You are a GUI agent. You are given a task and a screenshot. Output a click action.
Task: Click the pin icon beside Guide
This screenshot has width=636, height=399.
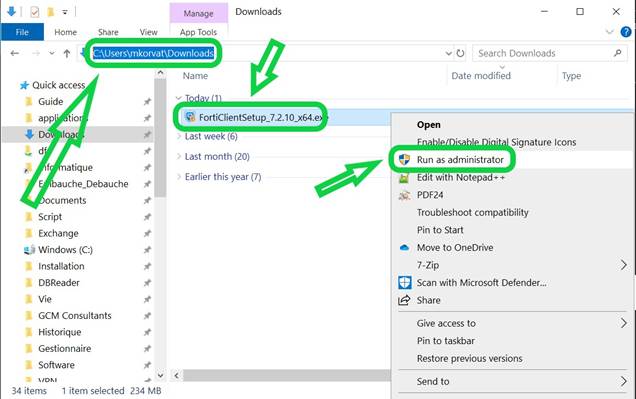(x=147, y=102)
